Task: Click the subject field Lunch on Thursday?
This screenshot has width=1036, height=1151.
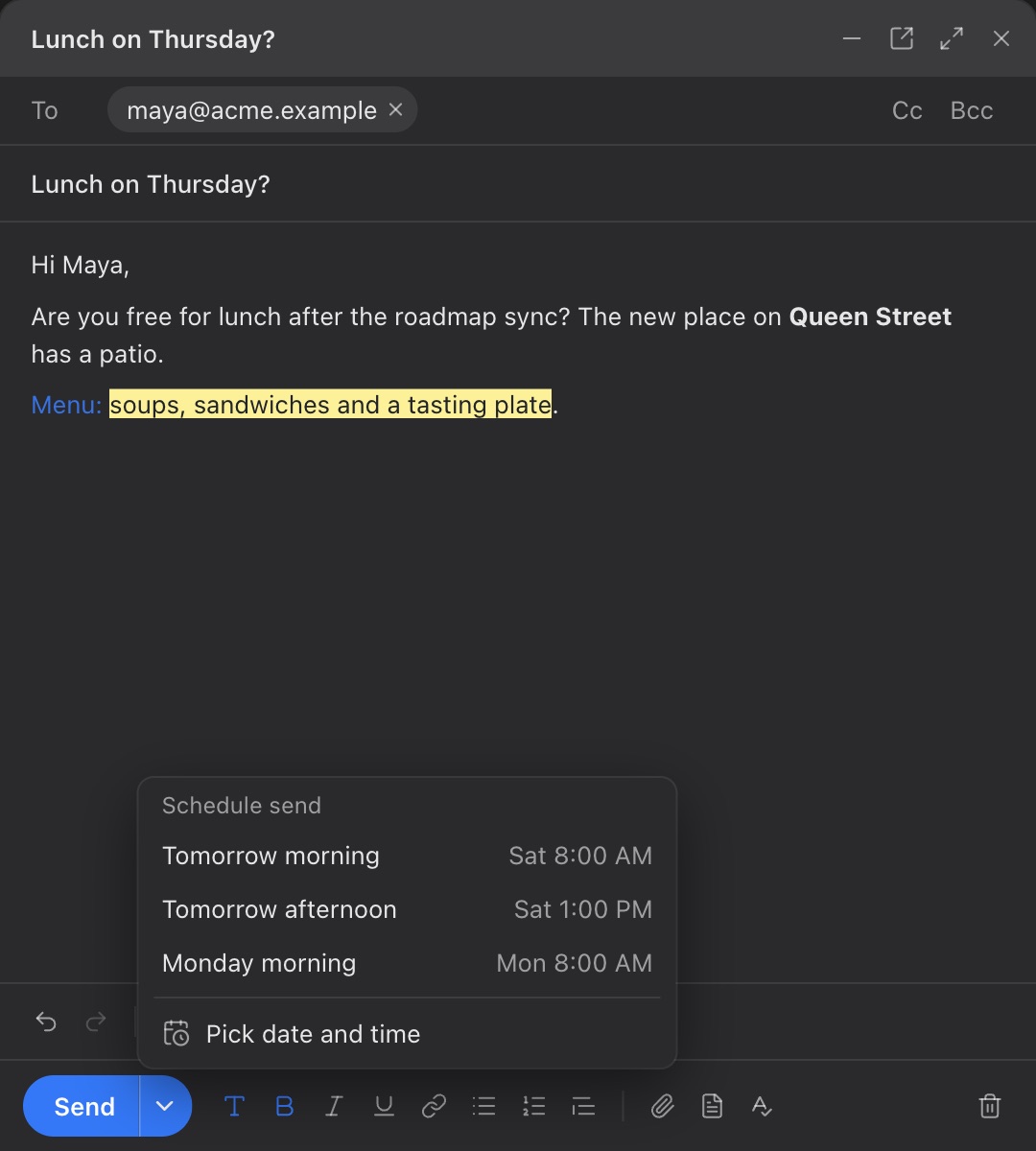Action: 518,184
